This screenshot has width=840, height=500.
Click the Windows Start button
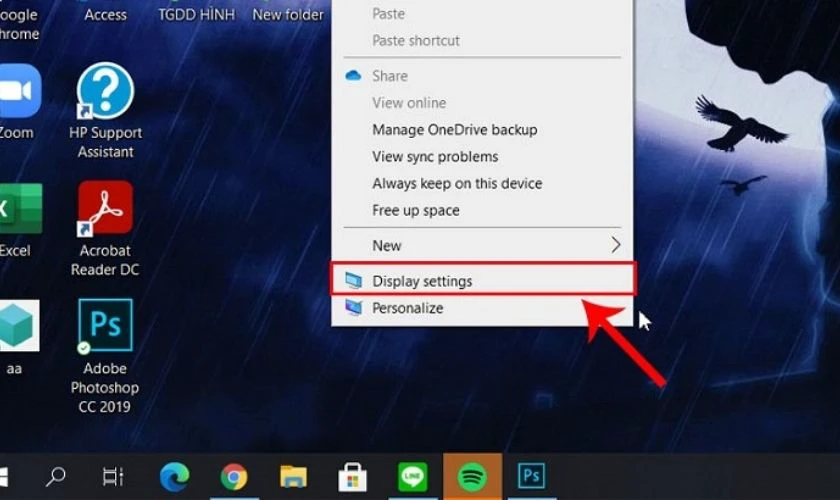[3, 476]
